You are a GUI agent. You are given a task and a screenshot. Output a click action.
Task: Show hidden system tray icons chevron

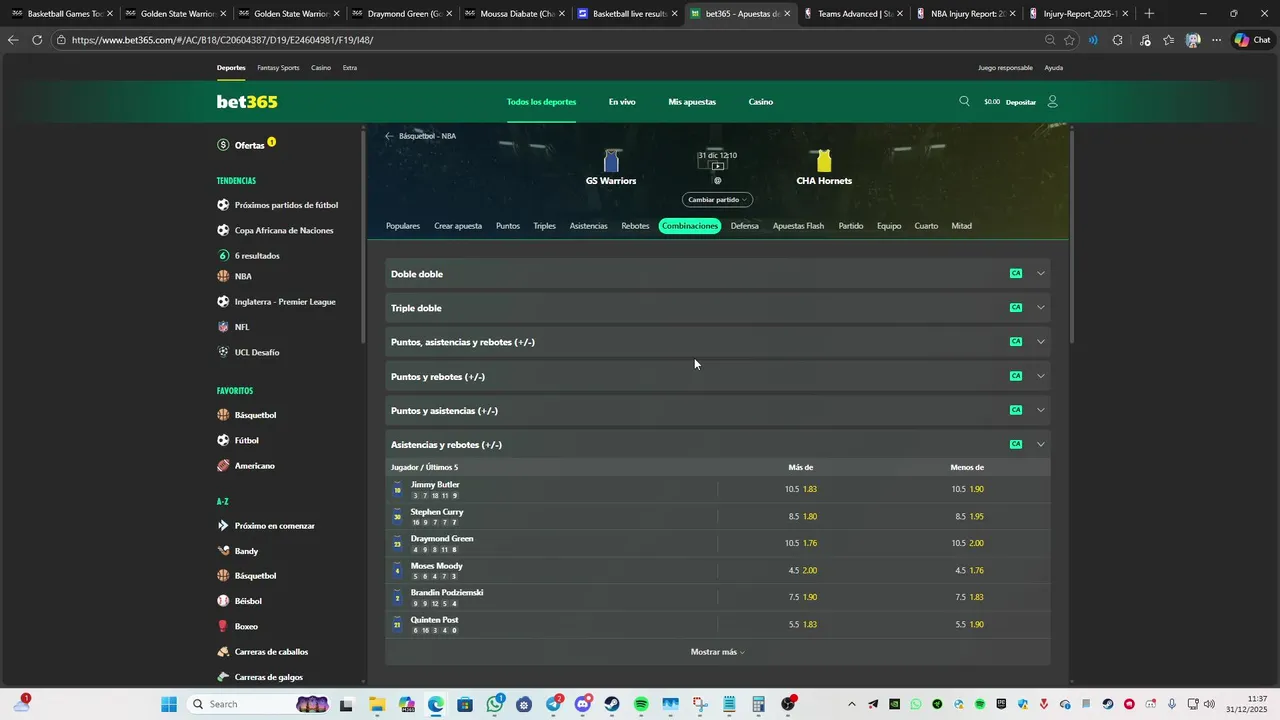[851, 704]
